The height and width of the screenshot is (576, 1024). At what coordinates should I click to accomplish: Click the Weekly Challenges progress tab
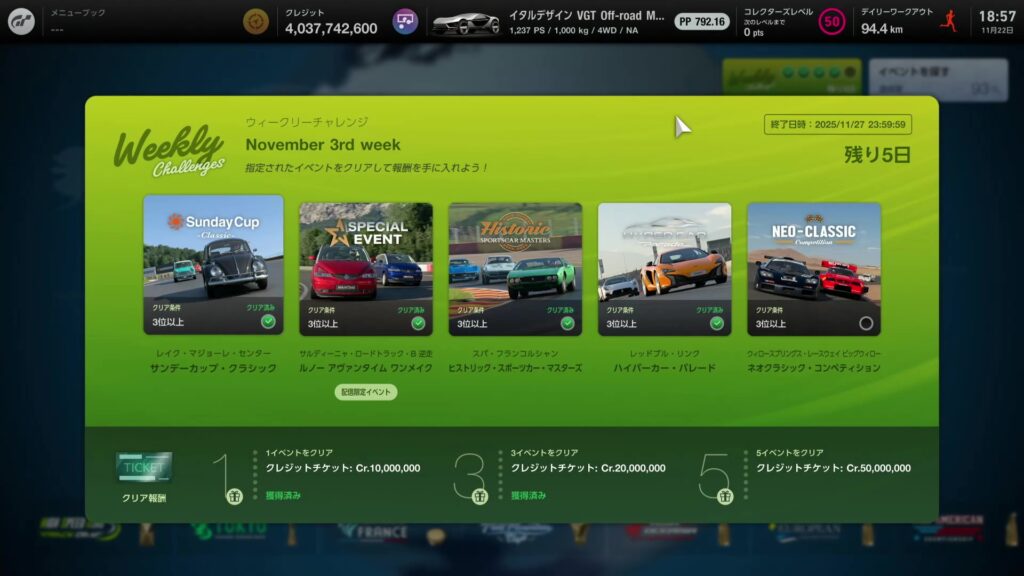tap(791, 77)
